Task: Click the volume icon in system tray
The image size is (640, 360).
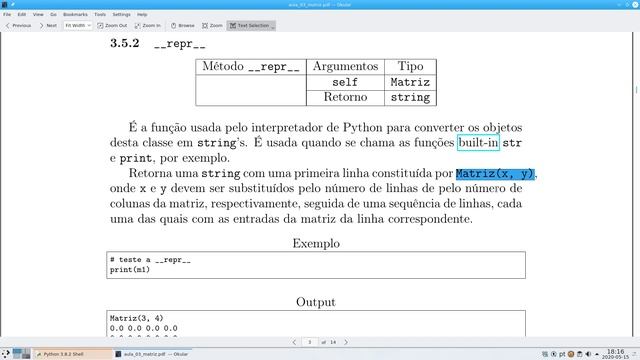Action: pyautogui.click(x=588, y=354)
